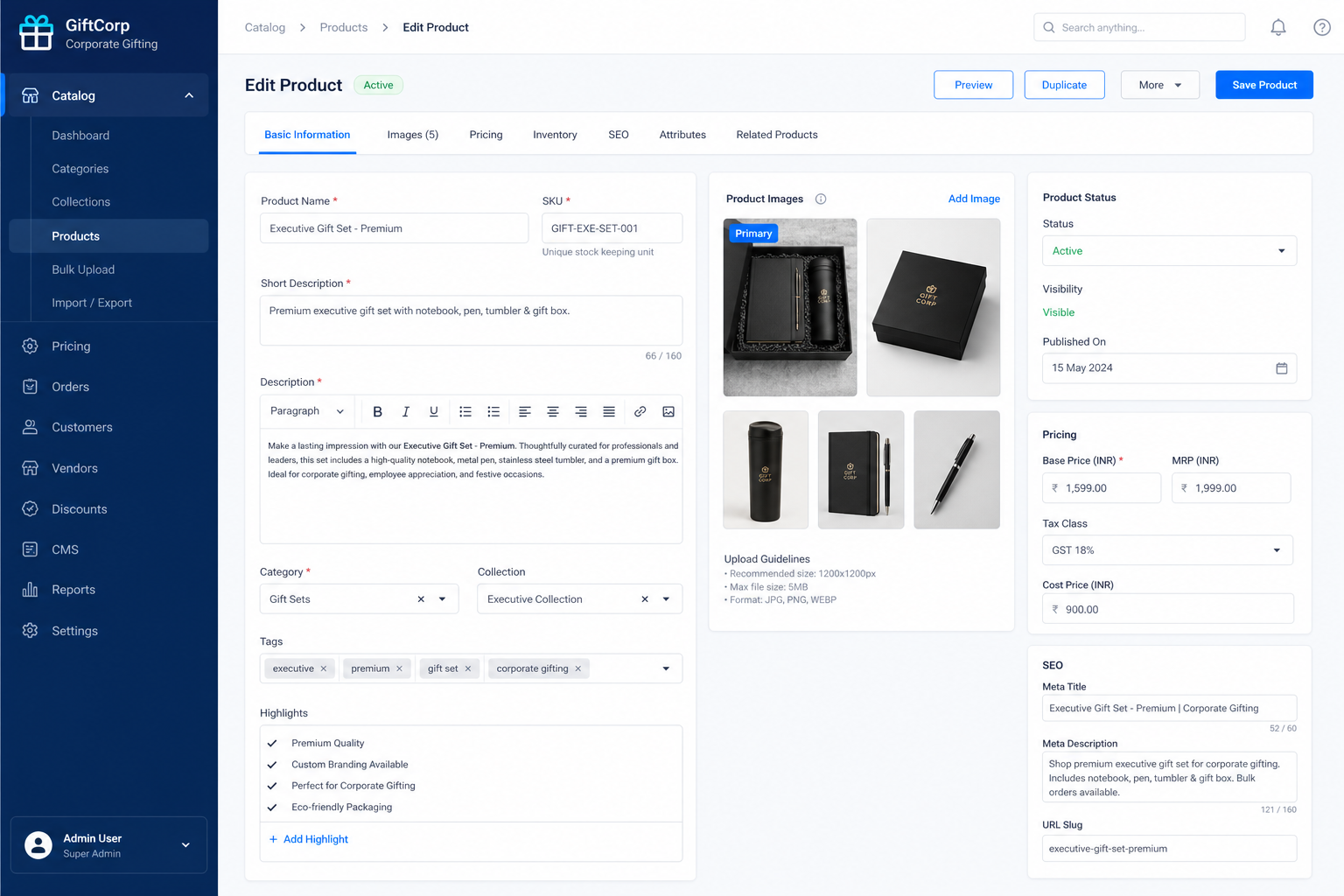Open notifications bell

(x=1278, y=27)
